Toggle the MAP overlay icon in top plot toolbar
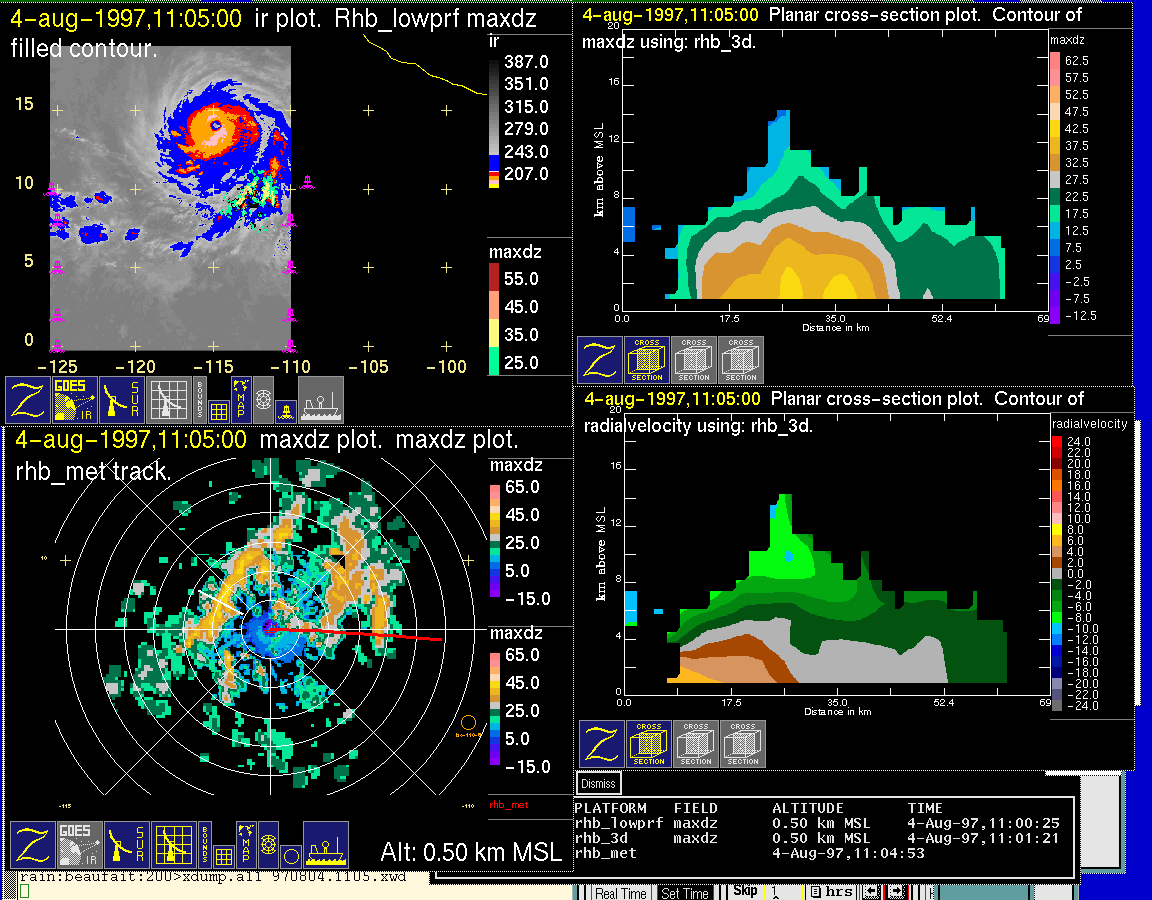1152x900 pixels. (x=241, y=396)
